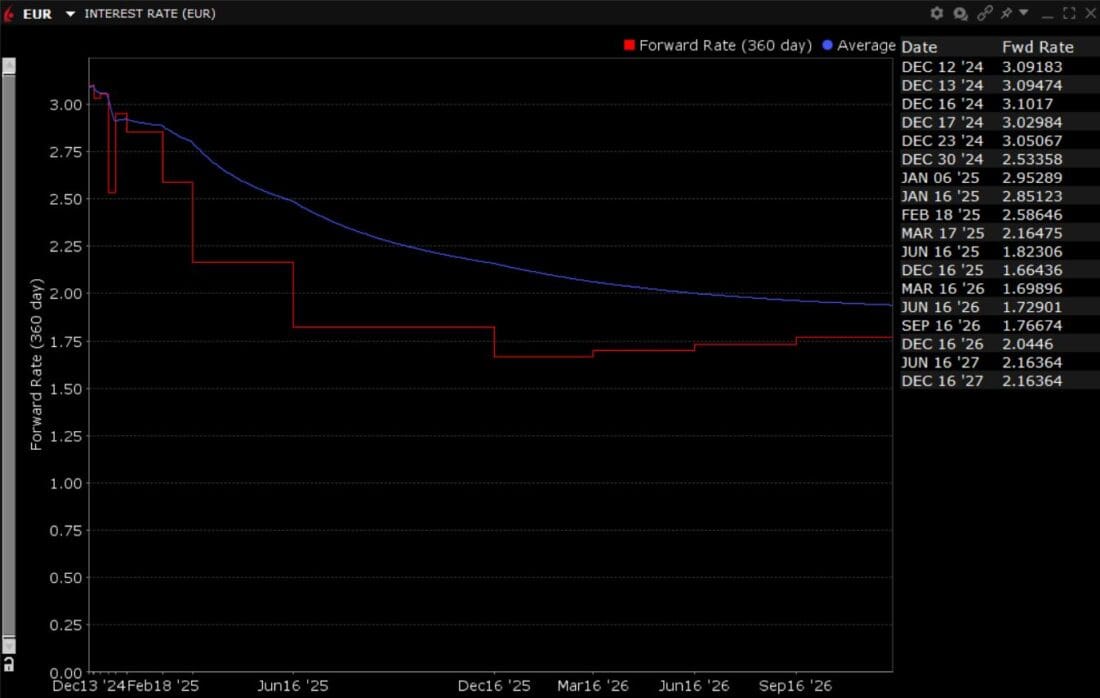1100x698 pixels.
Task: Select the MAR 17 '25 date cell
Action: (943, 233)
